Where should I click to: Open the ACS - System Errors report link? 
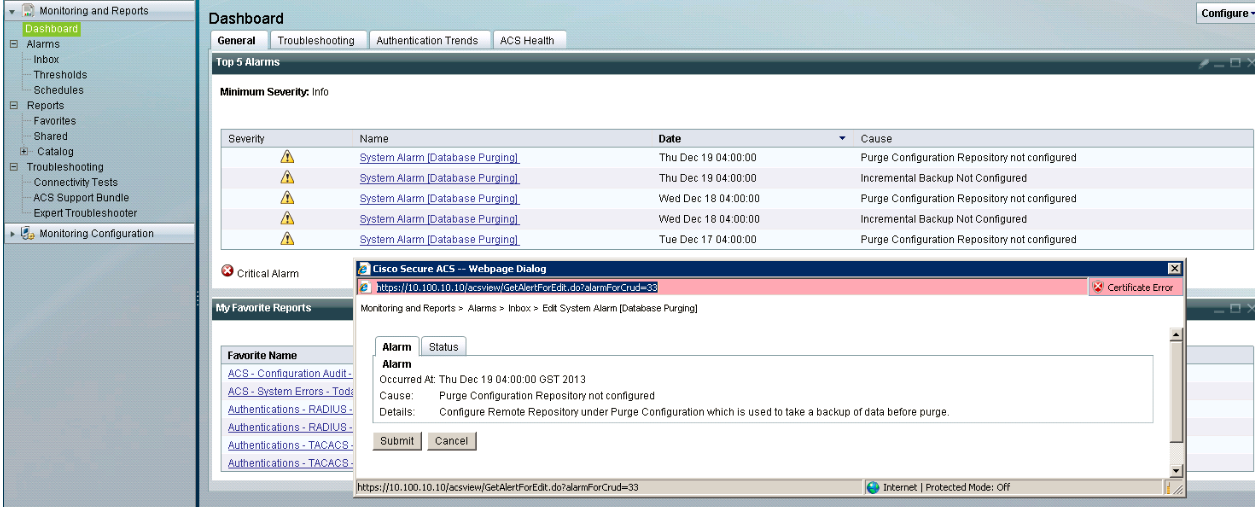pyautogui.click(x=290, y=391)
